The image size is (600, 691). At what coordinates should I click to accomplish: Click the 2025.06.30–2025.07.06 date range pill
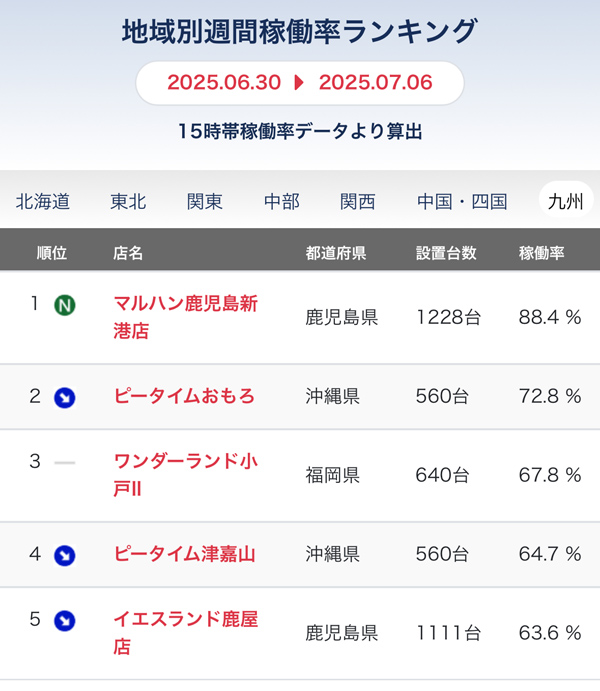pos(300,83)
